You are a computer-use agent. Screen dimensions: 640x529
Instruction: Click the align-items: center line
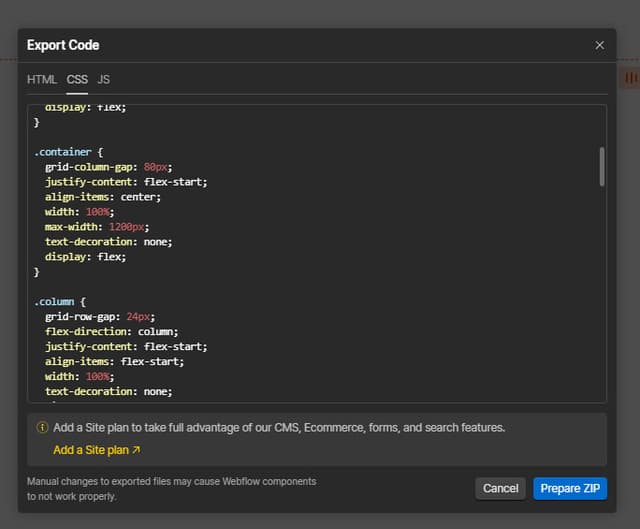click(103, 197)
